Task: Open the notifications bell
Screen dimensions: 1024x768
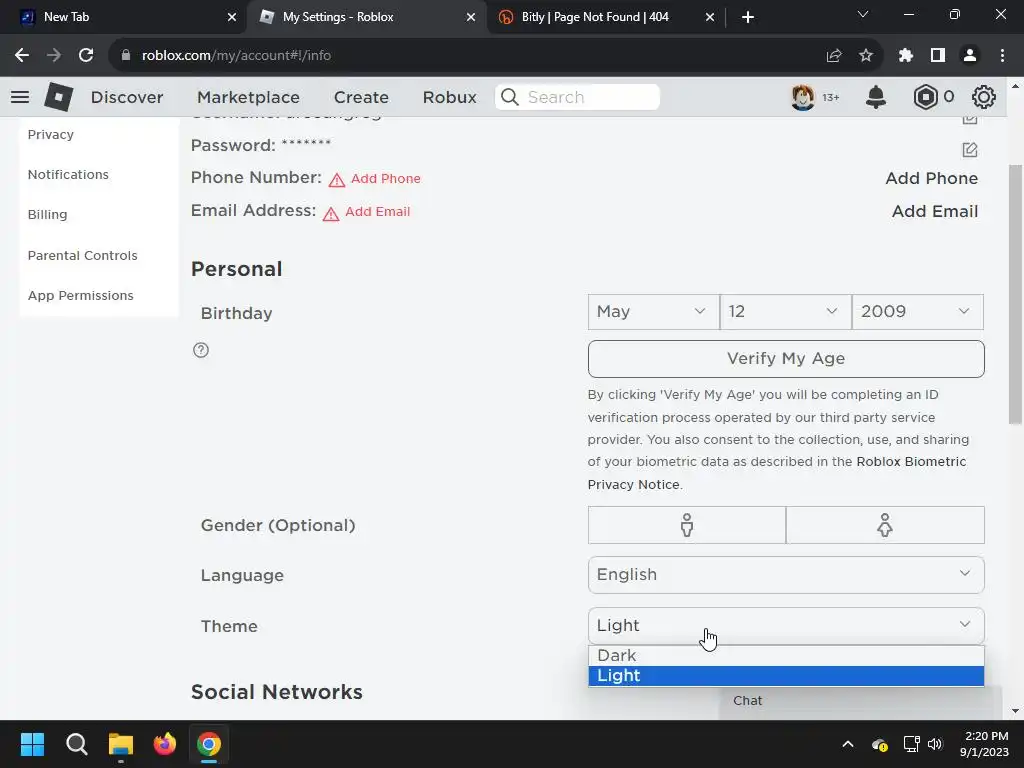Action: (x=876, y=97)
